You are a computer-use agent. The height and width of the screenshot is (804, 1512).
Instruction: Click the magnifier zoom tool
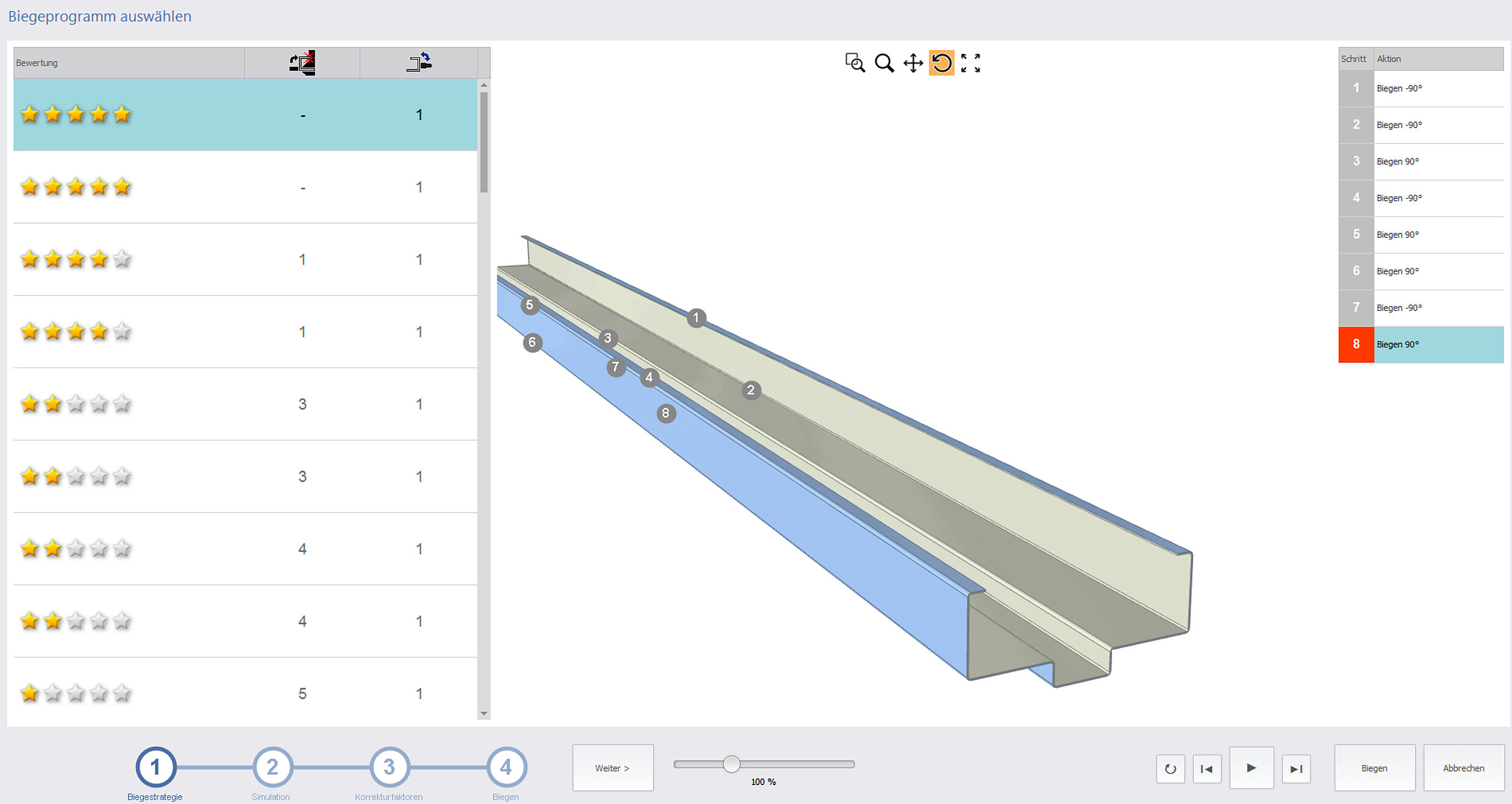(884, 63)
